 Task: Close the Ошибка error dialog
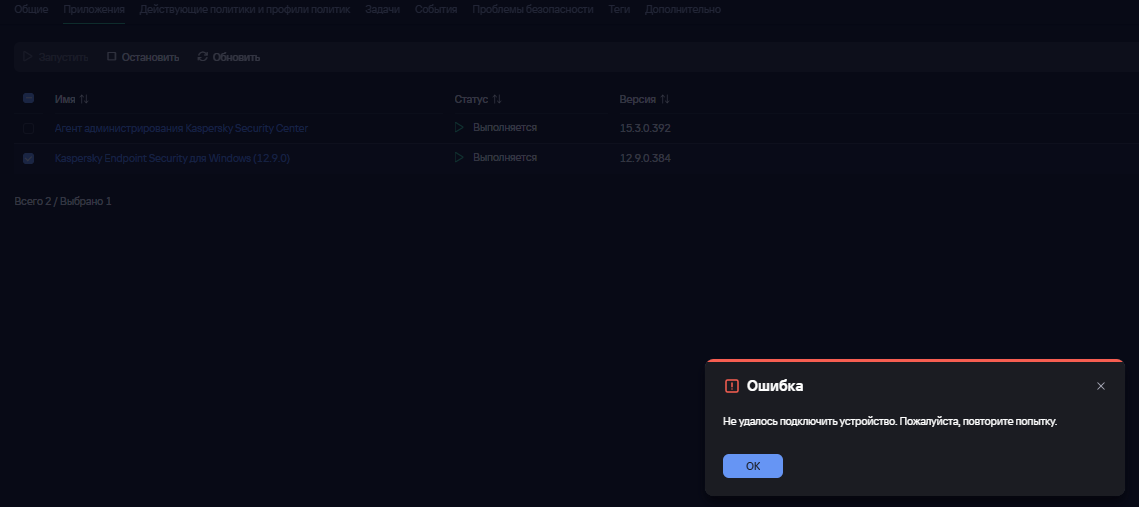point(1101,386)
